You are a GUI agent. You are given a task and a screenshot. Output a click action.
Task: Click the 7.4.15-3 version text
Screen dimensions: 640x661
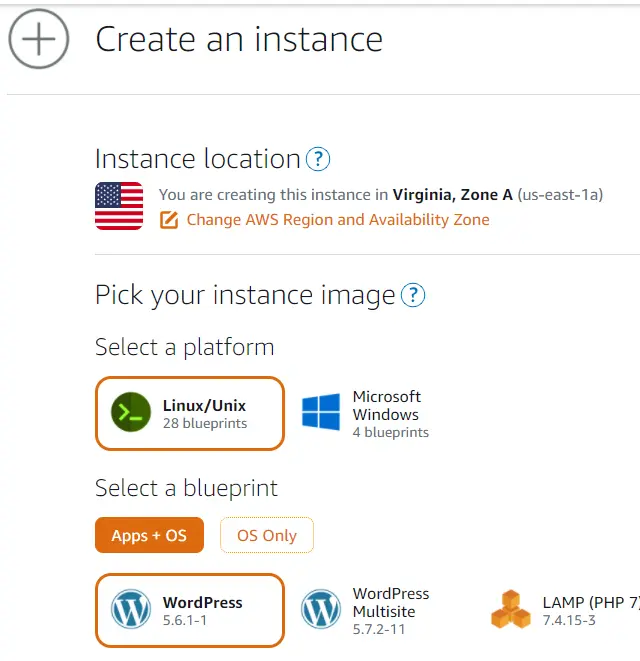[x=569, y=621]
